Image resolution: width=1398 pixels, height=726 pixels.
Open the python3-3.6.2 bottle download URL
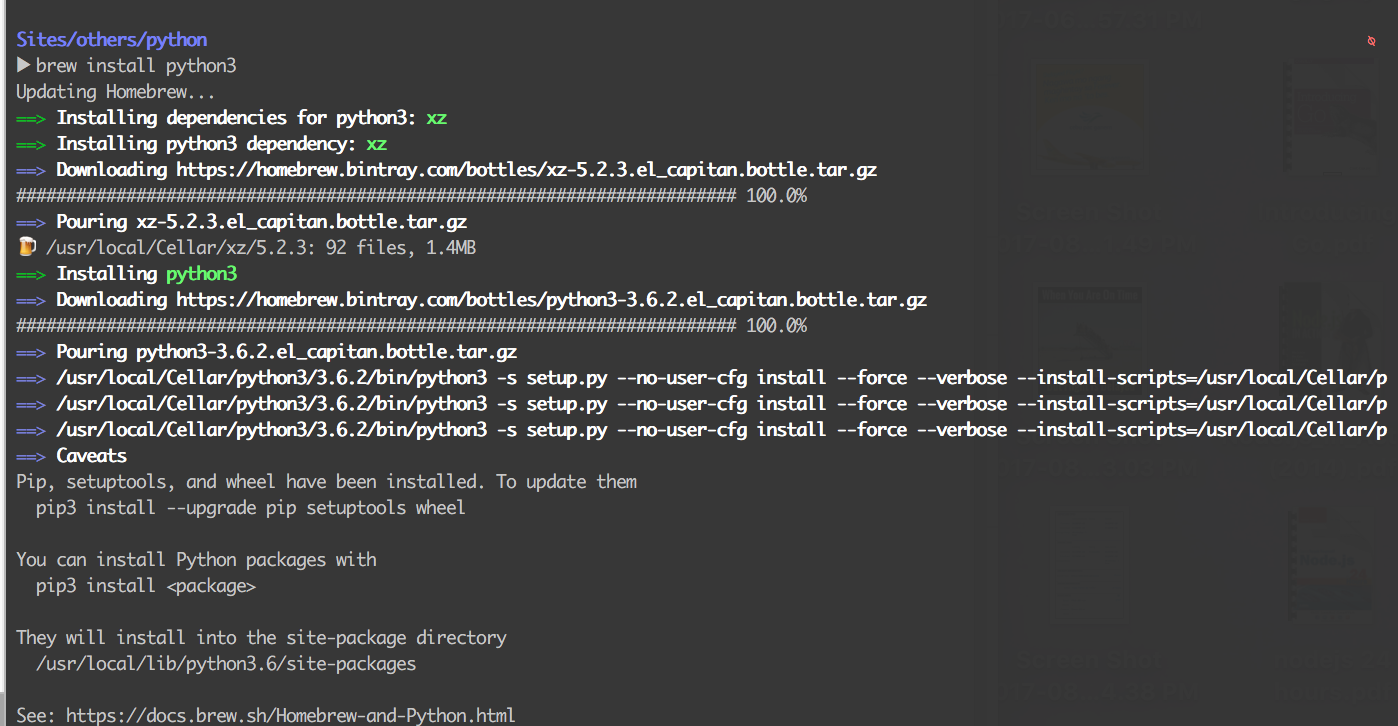coord(552,300)
